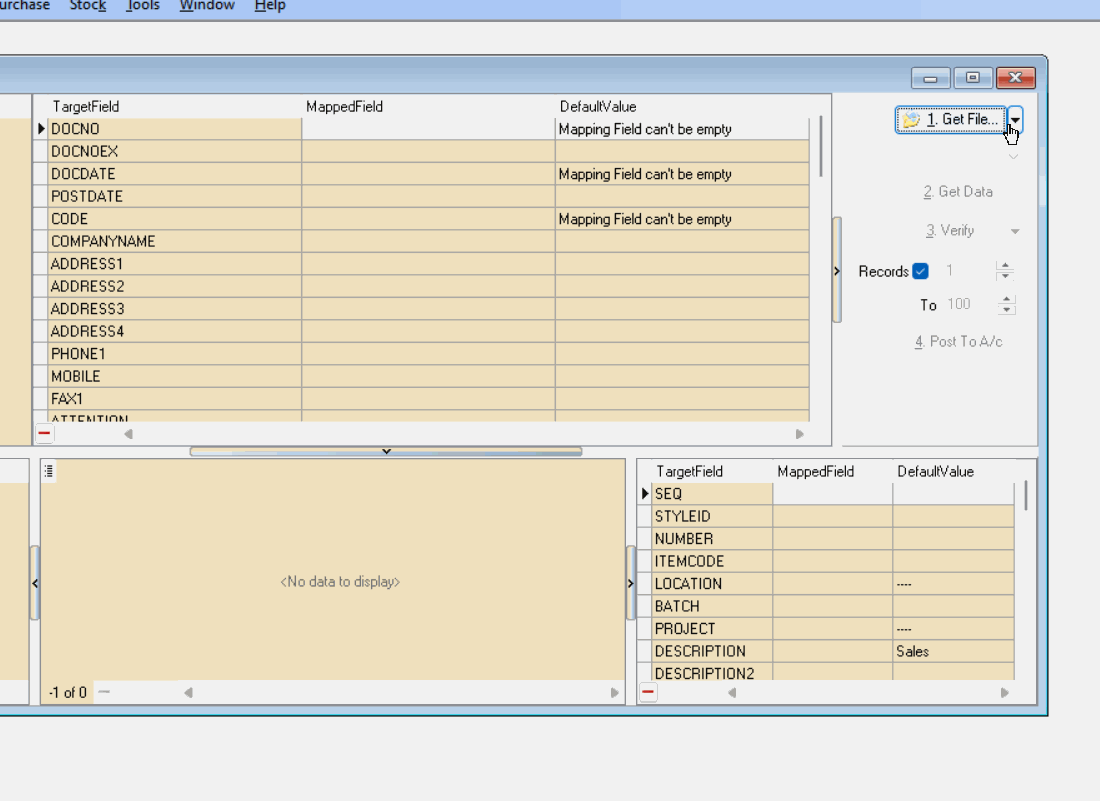Increase the Records 'To' value with the up spinner
Screen dimensions: 1100x801
point(1006,299)
